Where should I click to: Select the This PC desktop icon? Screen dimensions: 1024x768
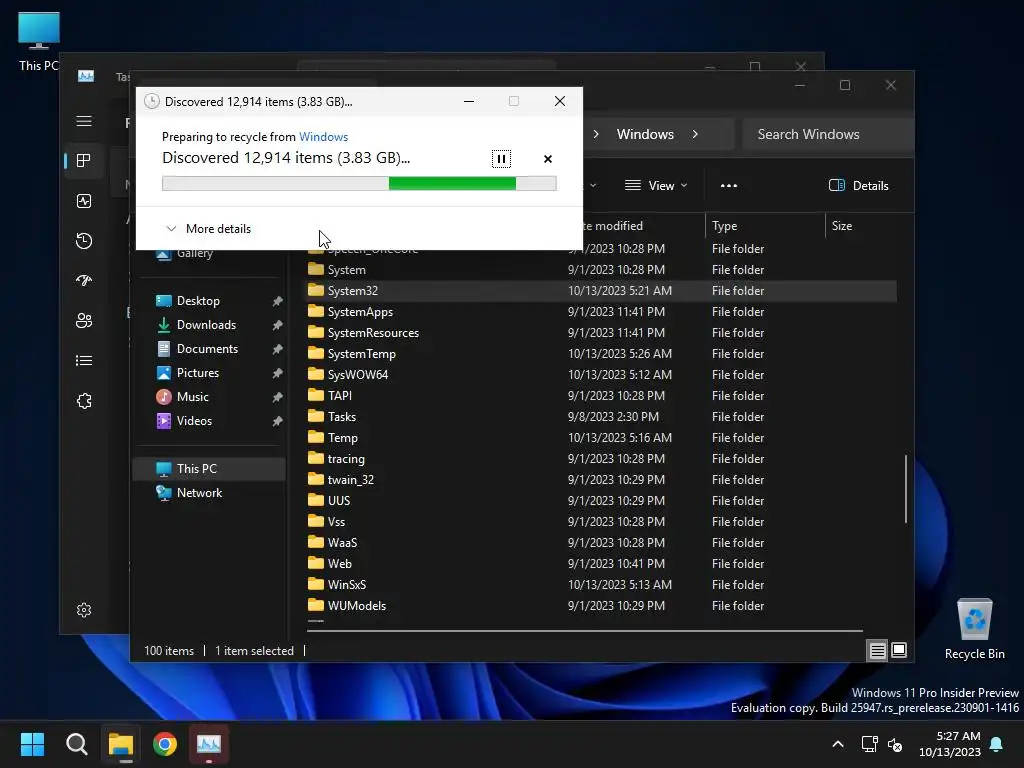click(x=39, y=42)
